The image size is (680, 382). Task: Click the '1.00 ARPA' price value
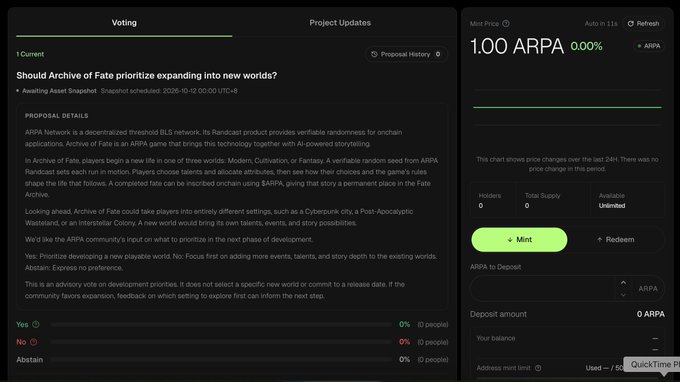[517, 46]
